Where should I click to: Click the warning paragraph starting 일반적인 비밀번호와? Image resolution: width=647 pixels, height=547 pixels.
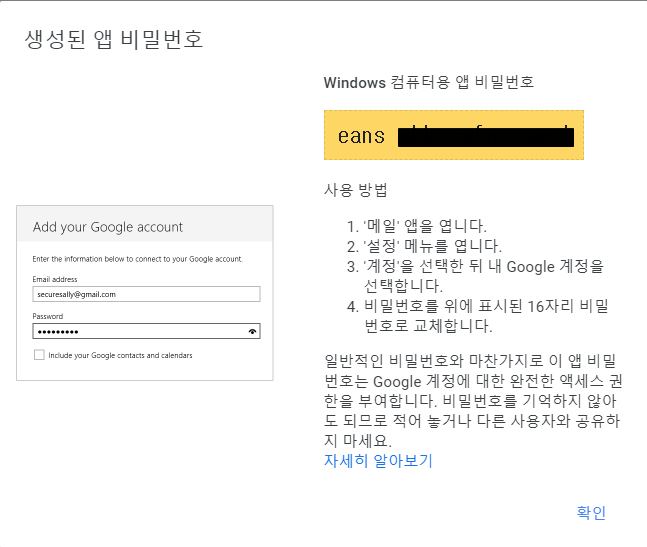point(473,401)
